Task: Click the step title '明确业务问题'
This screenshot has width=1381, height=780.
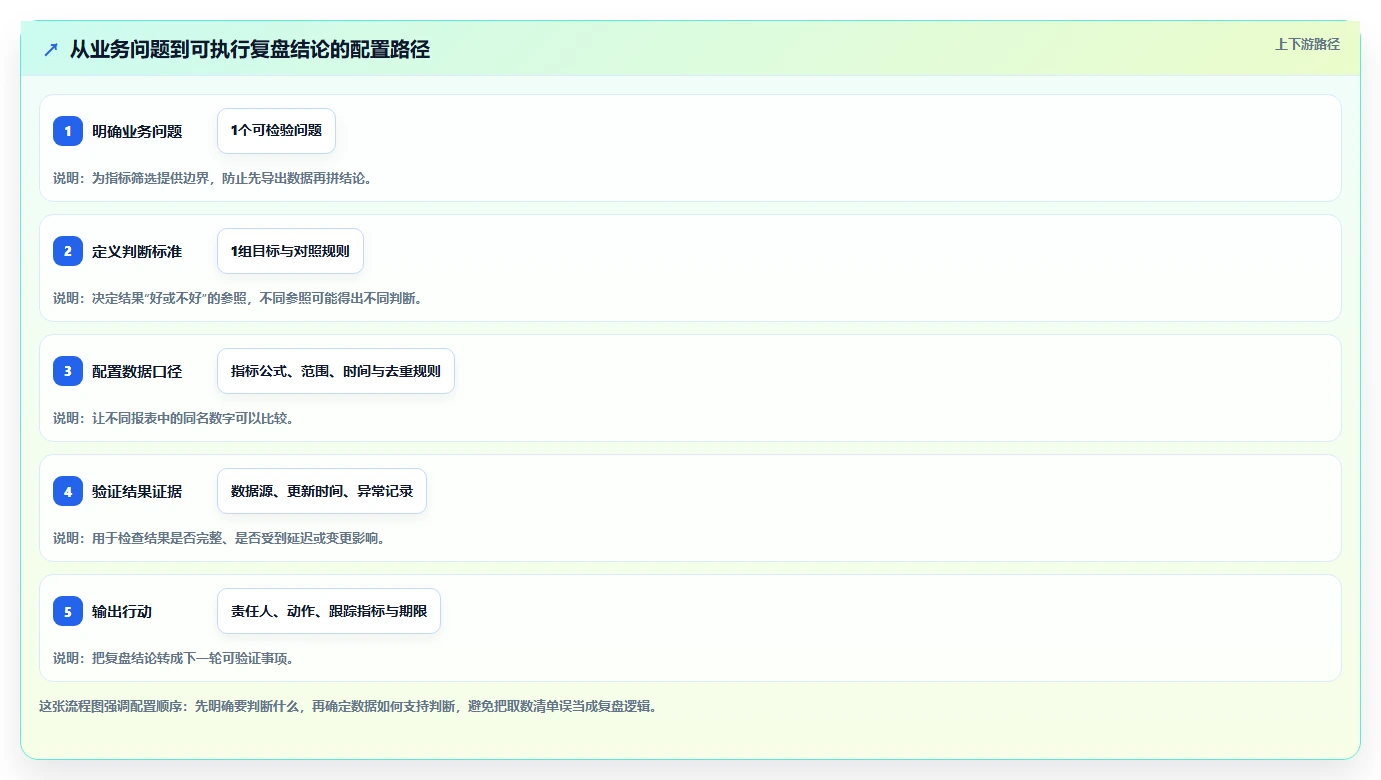Action: click(x=137, y=131)
